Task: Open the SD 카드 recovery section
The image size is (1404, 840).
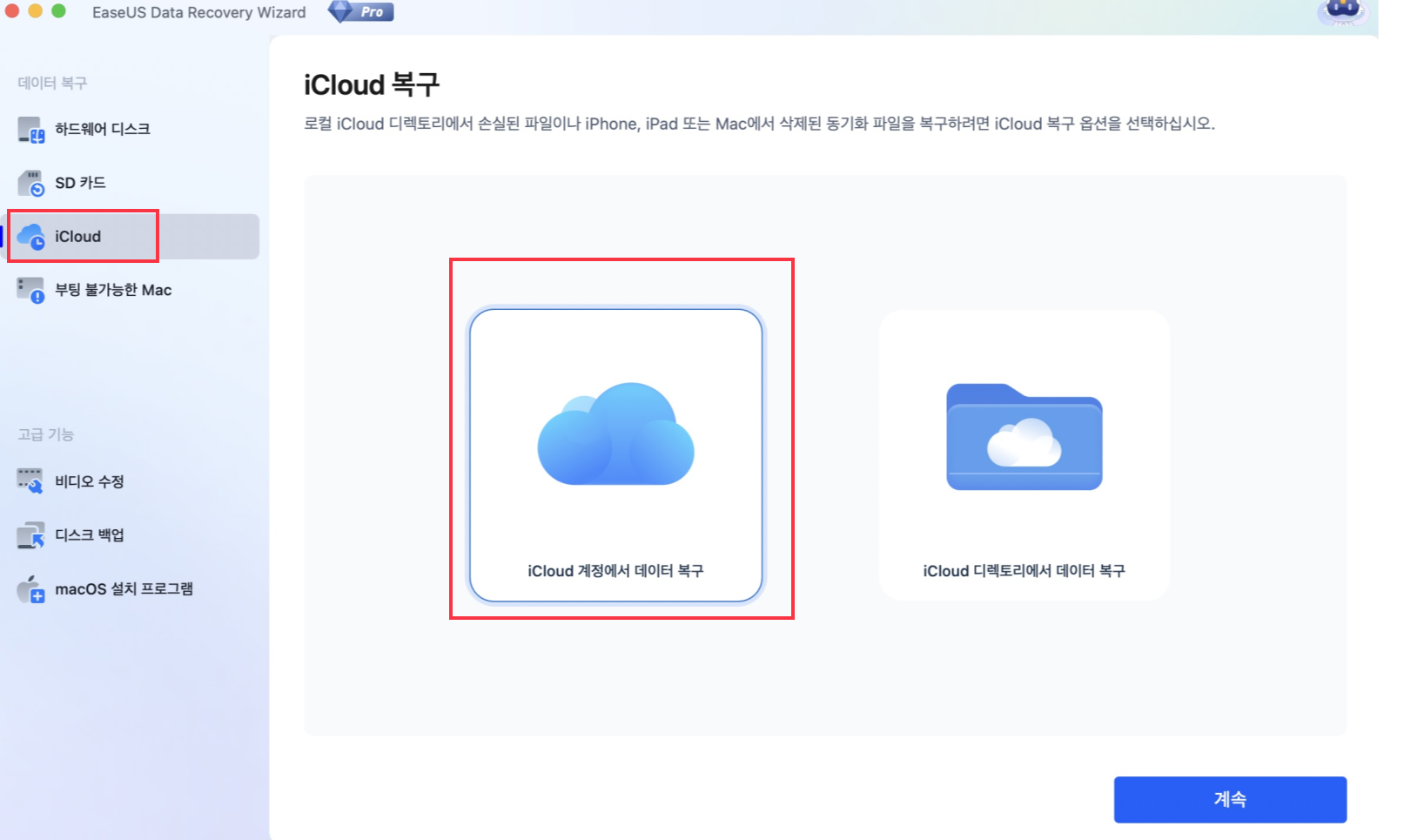Action: coord(32,183)
